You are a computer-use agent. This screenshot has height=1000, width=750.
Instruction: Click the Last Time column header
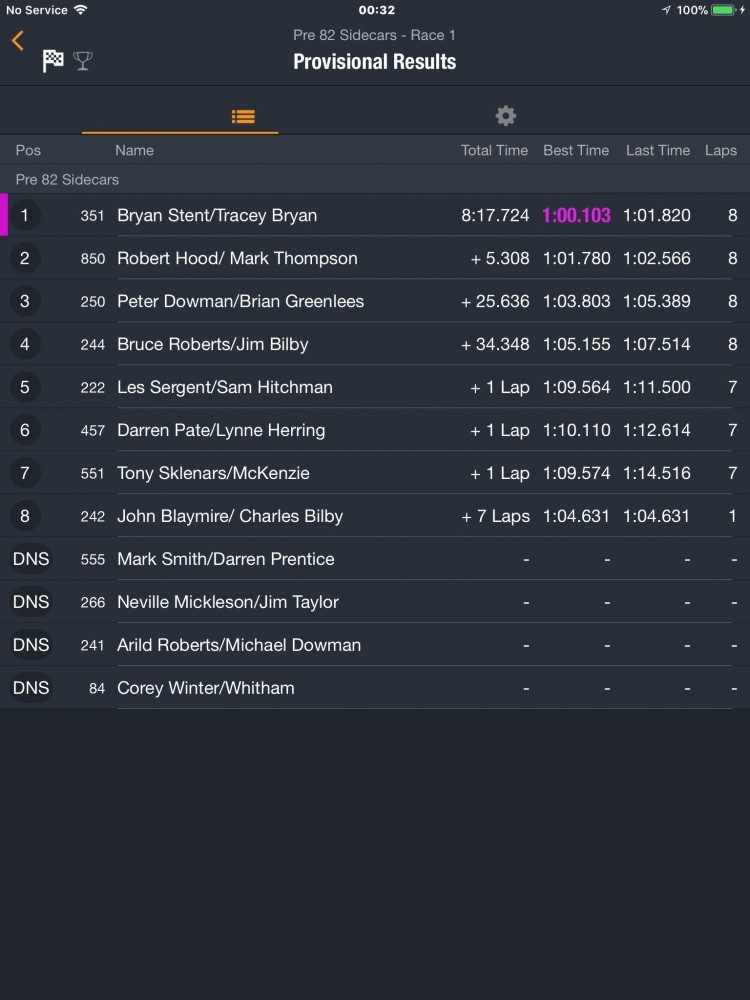(658, 150)
